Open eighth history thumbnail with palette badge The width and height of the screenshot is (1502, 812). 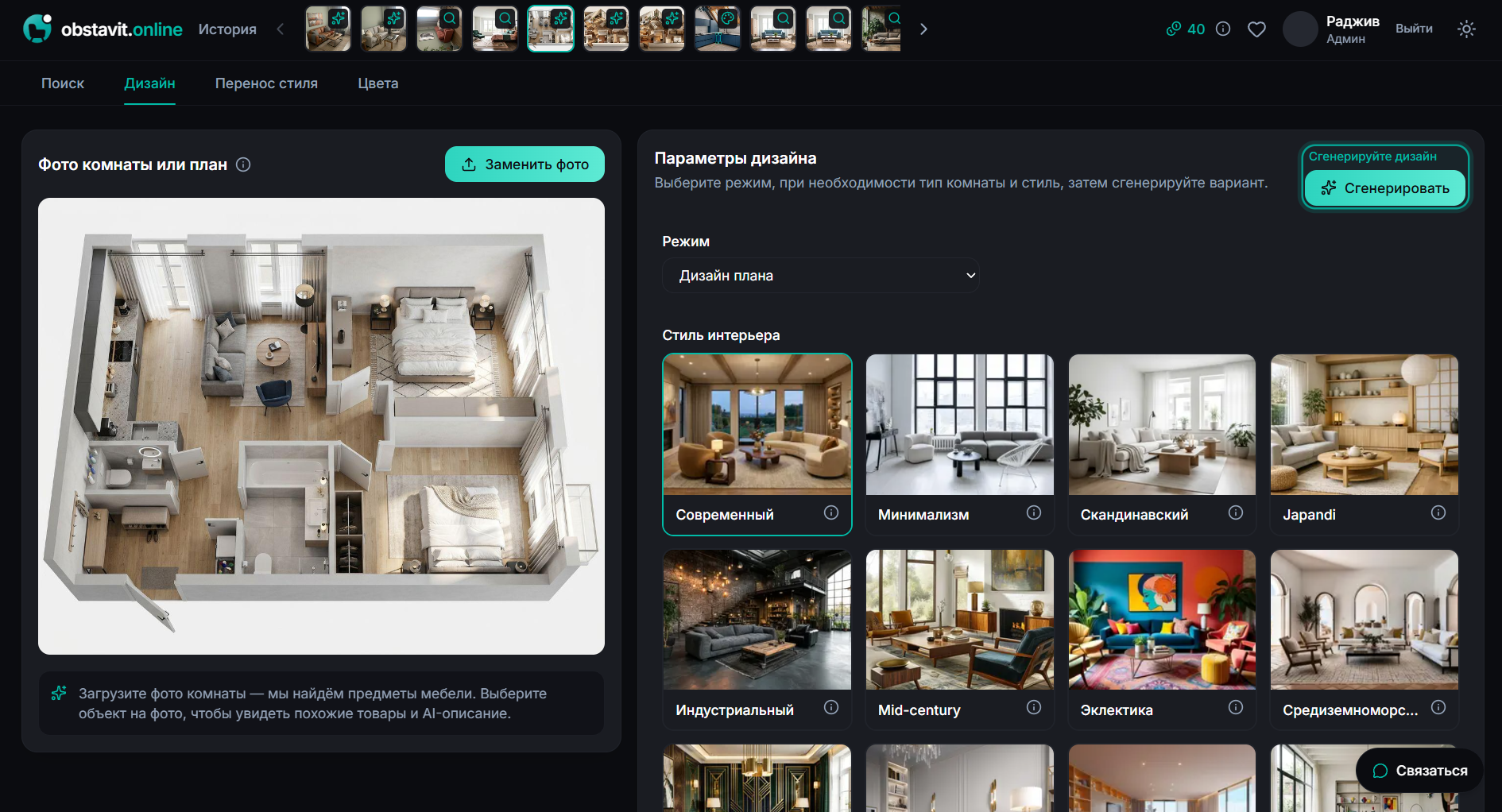tap(718, 29)
